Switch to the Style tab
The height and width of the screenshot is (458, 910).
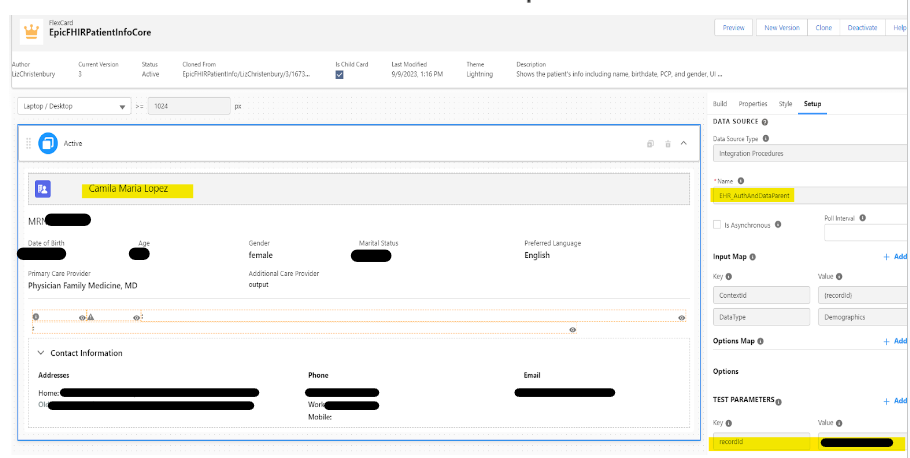(785, 104)
